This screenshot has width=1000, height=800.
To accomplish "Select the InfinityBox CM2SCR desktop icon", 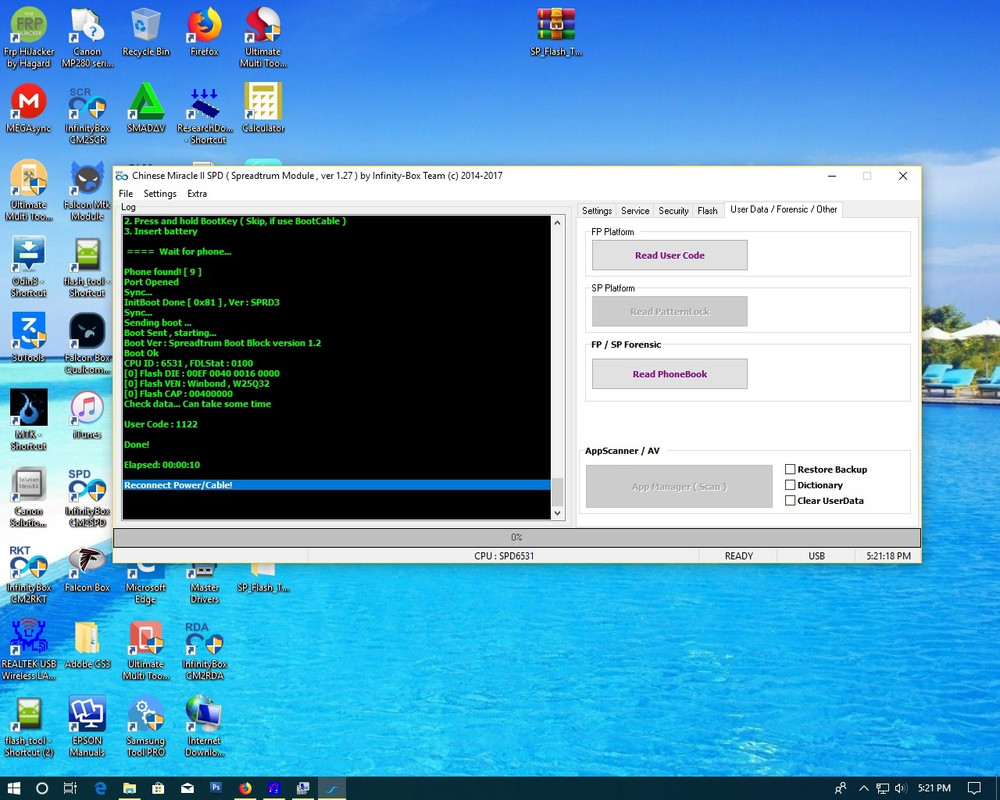I will pyautogui.click(x=87, y=114).
